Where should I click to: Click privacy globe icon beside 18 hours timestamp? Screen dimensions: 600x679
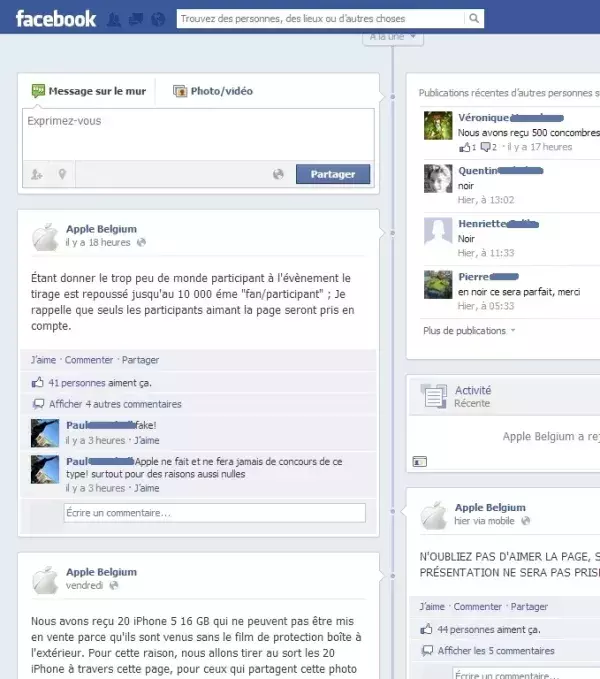pos(141,242)
